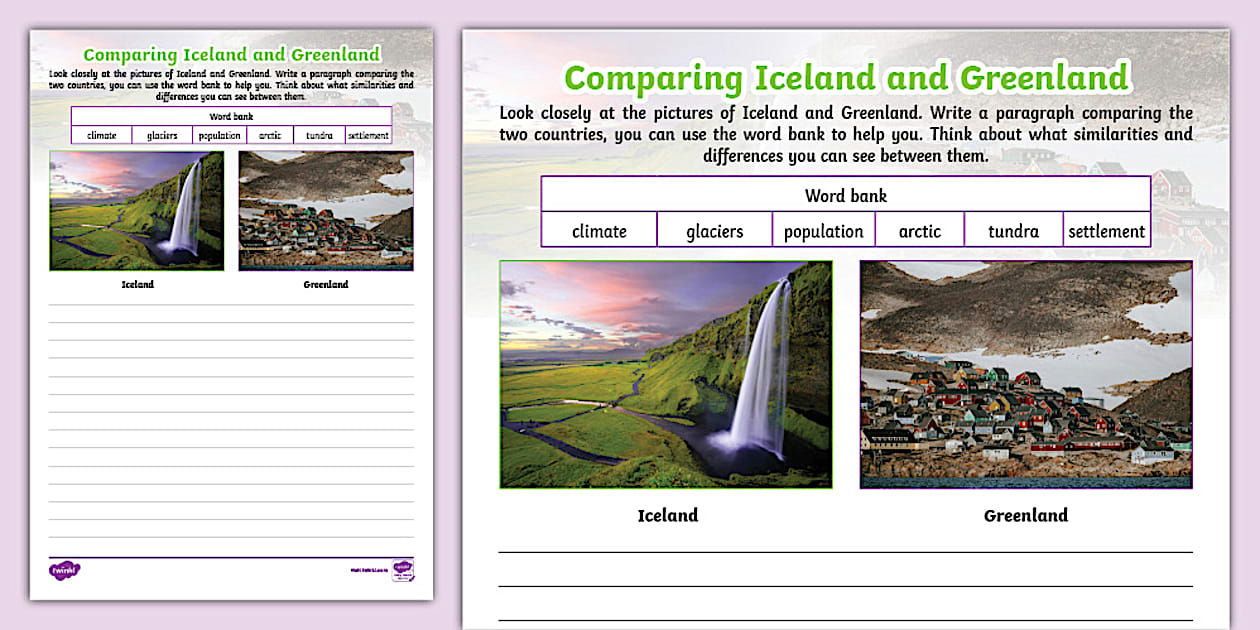Select the 'climate' word bank cell
The height and width of the screenshot is (630, 1260).
point(599,230)
